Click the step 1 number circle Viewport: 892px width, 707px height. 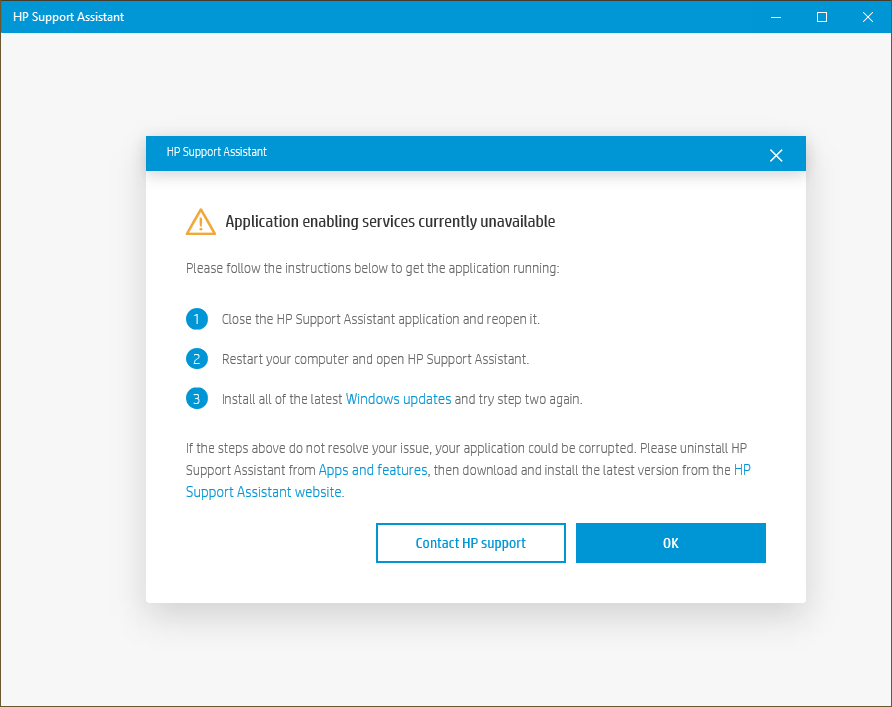pos(197,319)
